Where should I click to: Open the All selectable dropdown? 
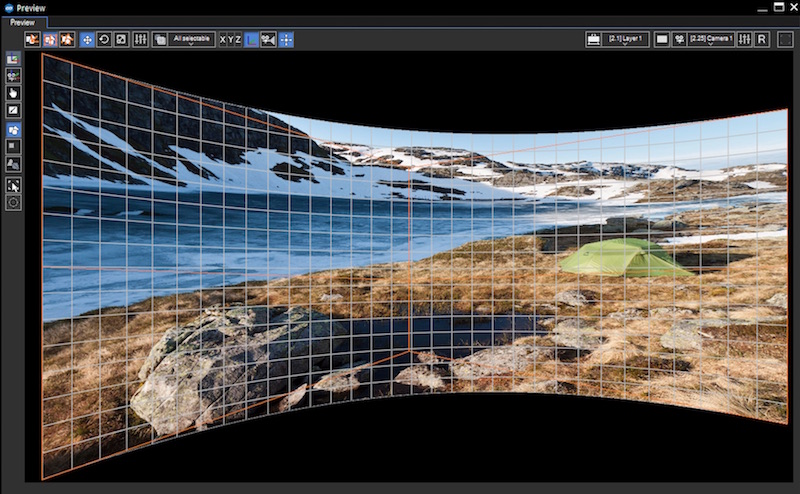tap(190, 39)
